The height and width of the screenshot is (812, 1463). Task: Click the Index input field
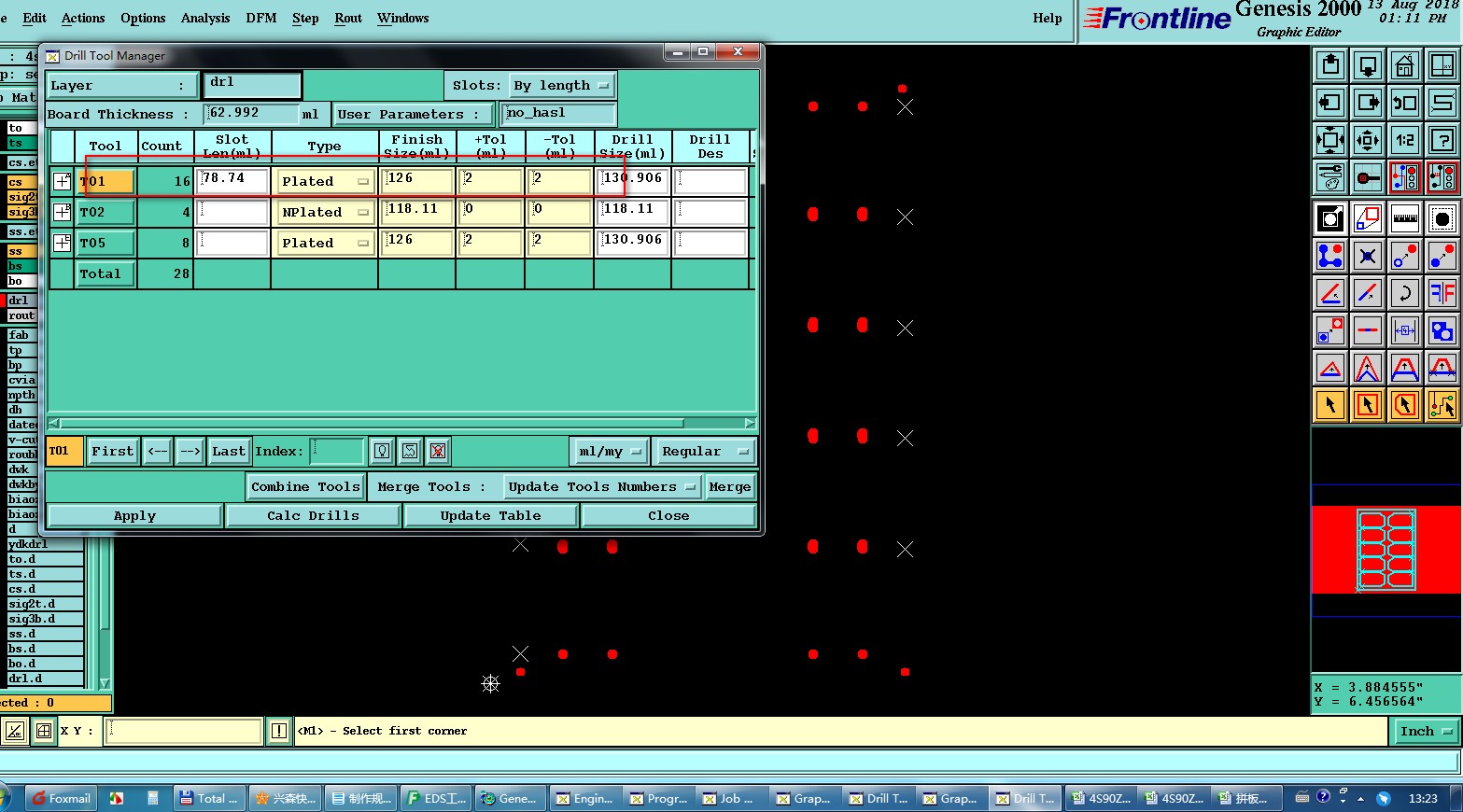pyautogui.click(x=336, y=452)
